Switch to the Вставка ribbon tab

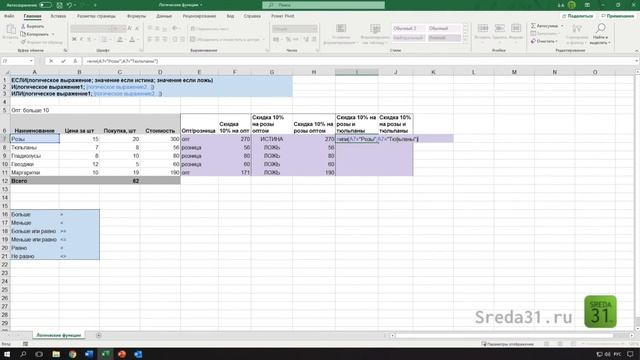click(58, 16)
